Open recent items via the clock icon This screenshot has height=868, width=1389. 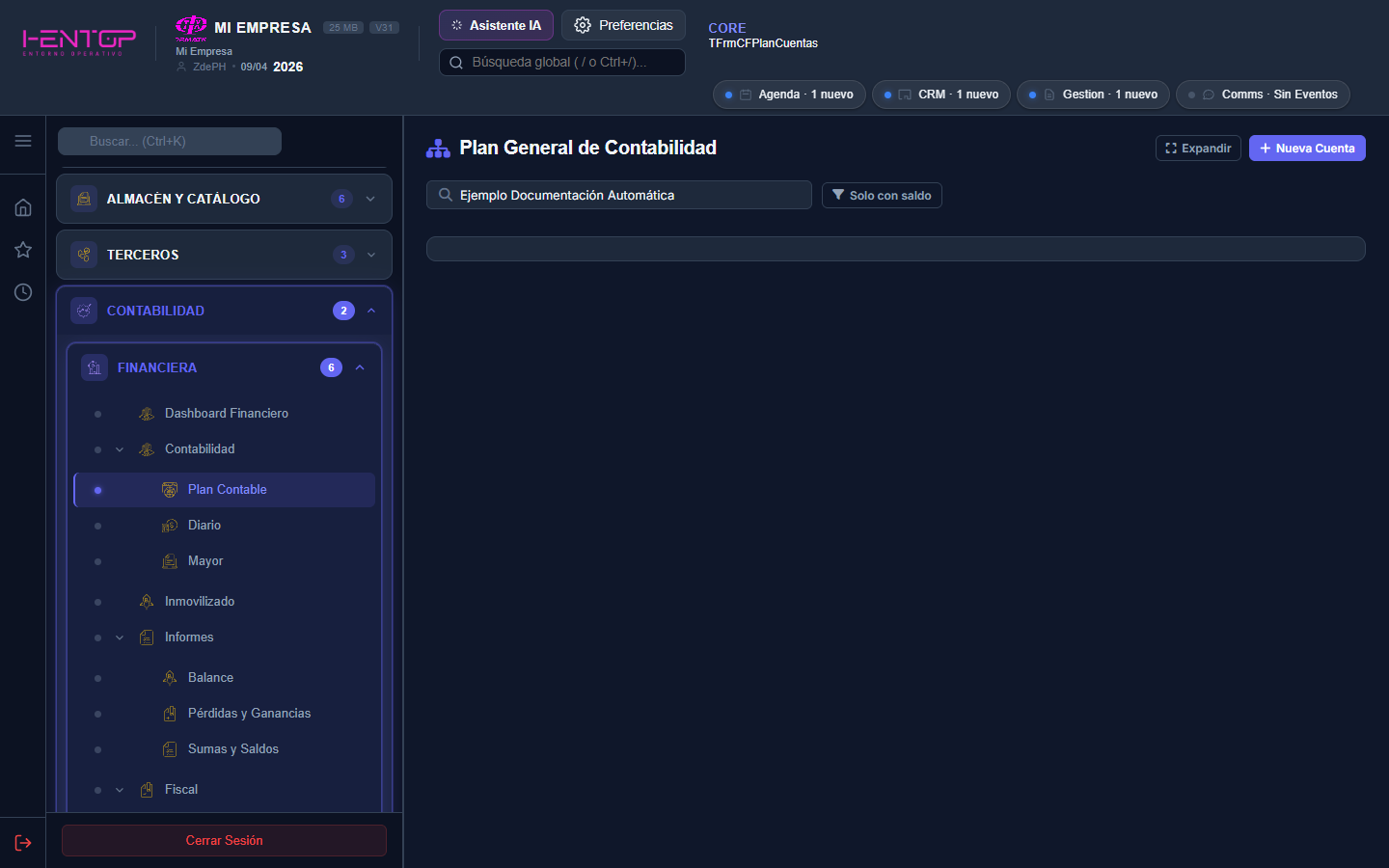22,292
